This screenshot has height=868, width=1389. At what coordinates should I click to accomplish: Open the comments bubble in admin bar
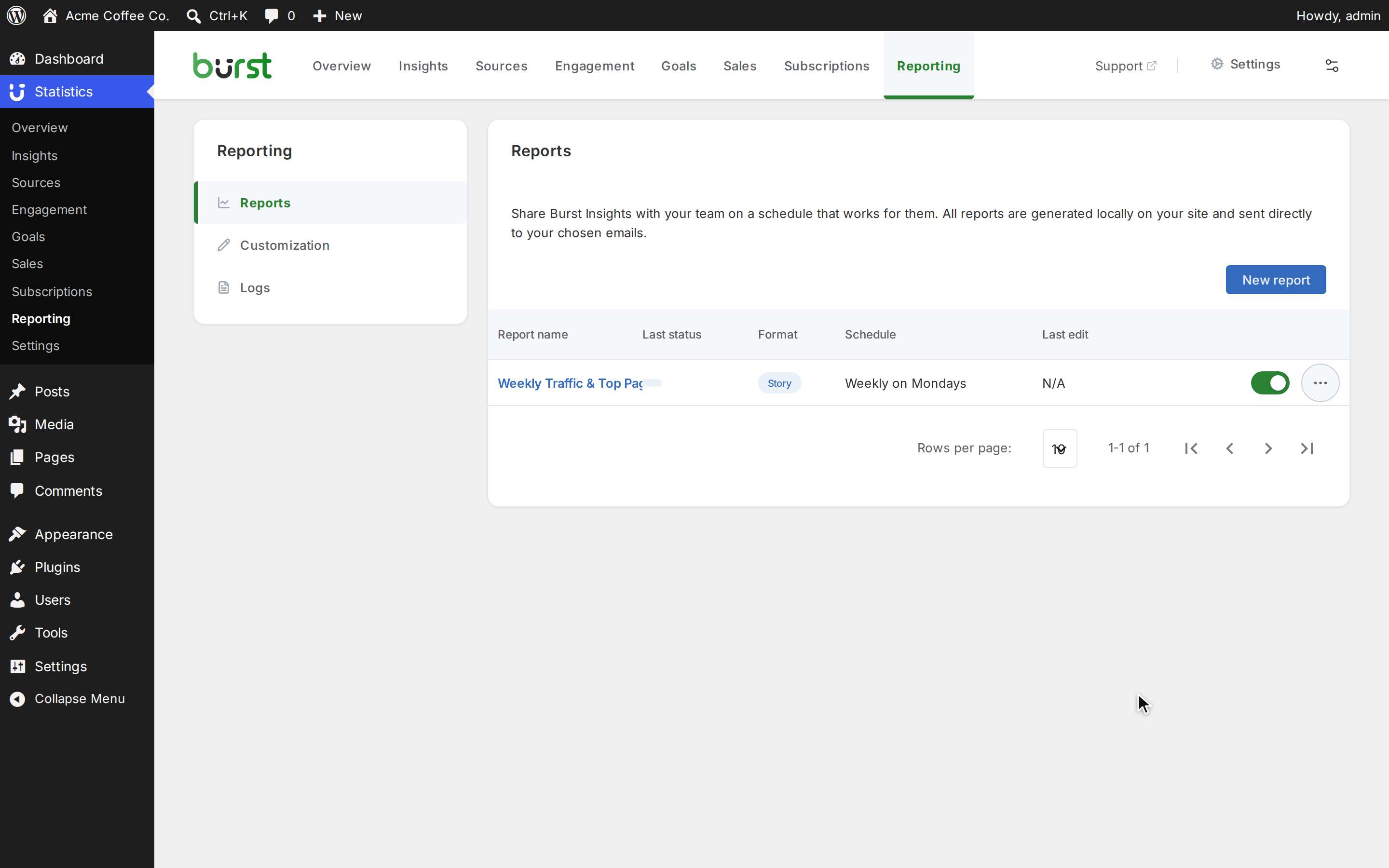pyautogui.click(x=280, y=15)
